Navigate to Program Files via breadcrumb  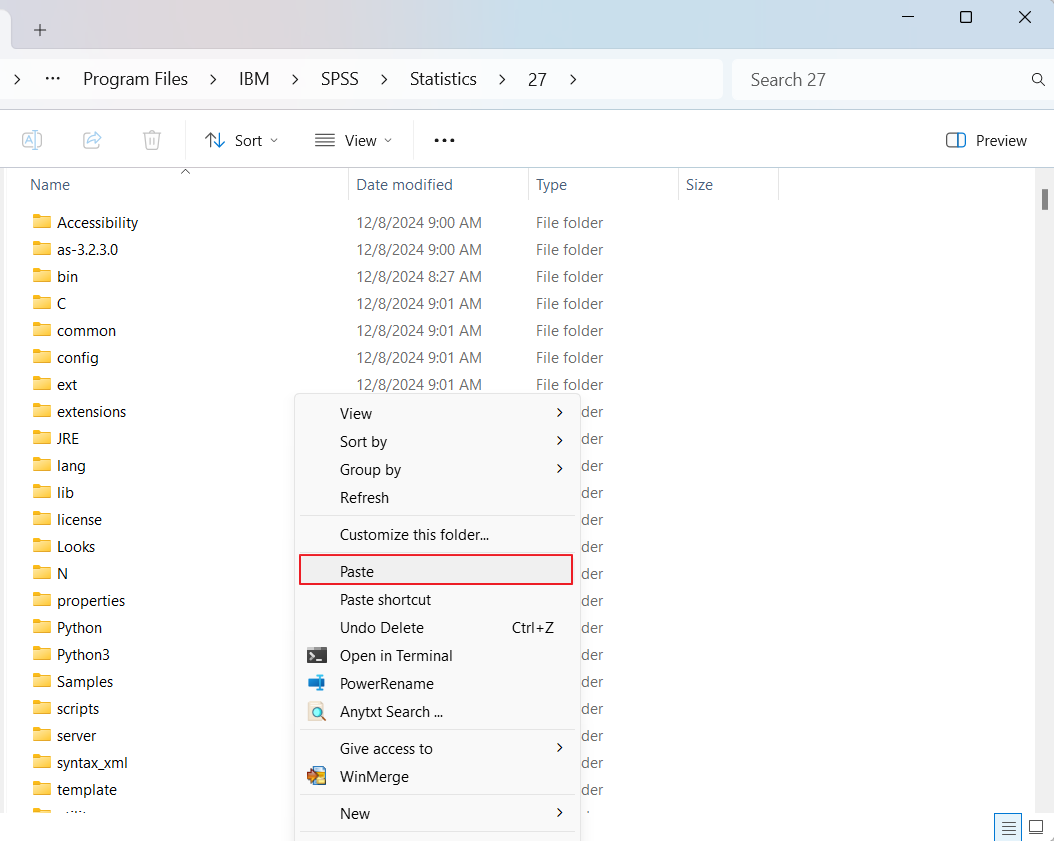pos(136,78)
